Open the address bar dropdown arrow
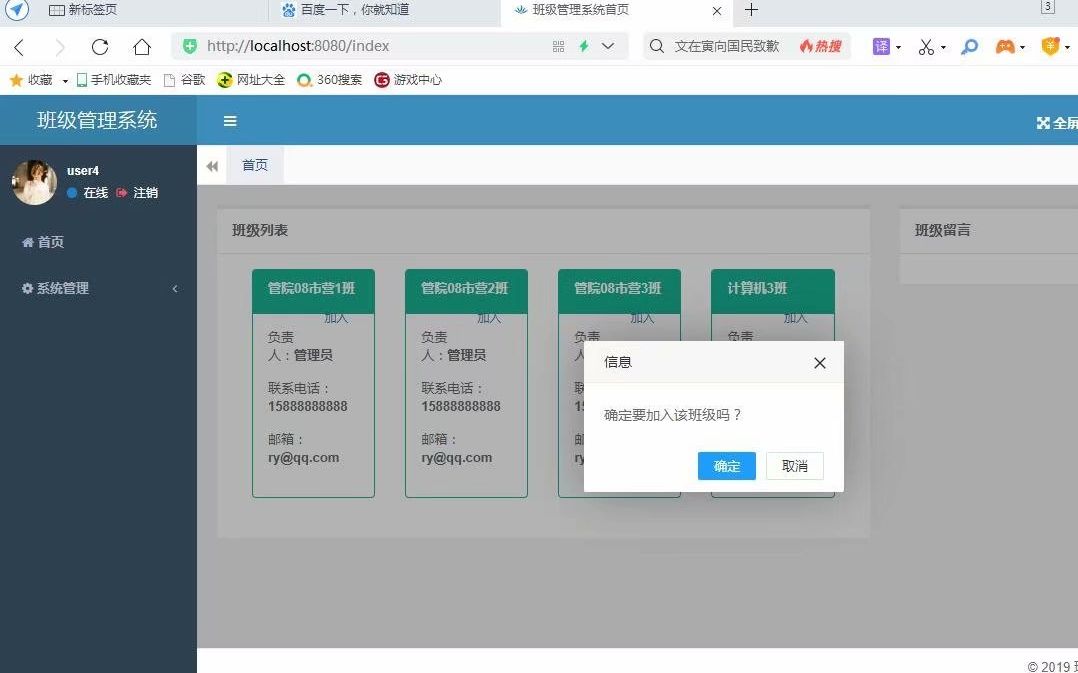The width and height of the screenshot is (1078, 673). click(610, 46)
